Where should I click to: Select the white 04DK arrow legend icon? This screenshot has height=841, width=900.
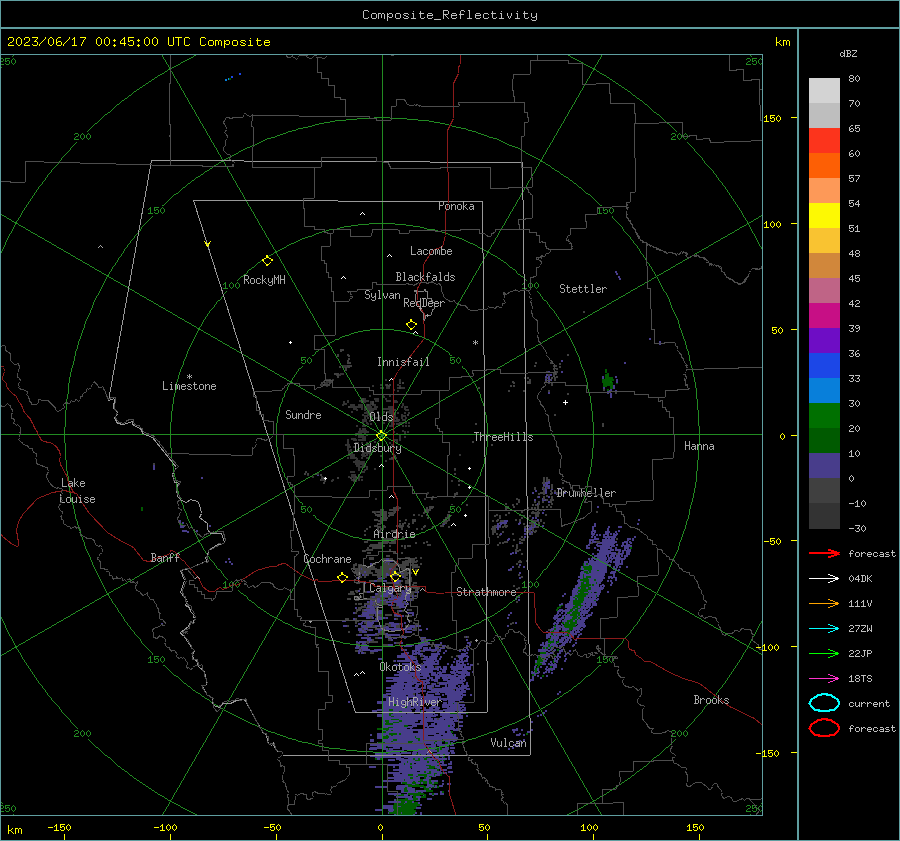pyautogui.click(x=824, y=578)
